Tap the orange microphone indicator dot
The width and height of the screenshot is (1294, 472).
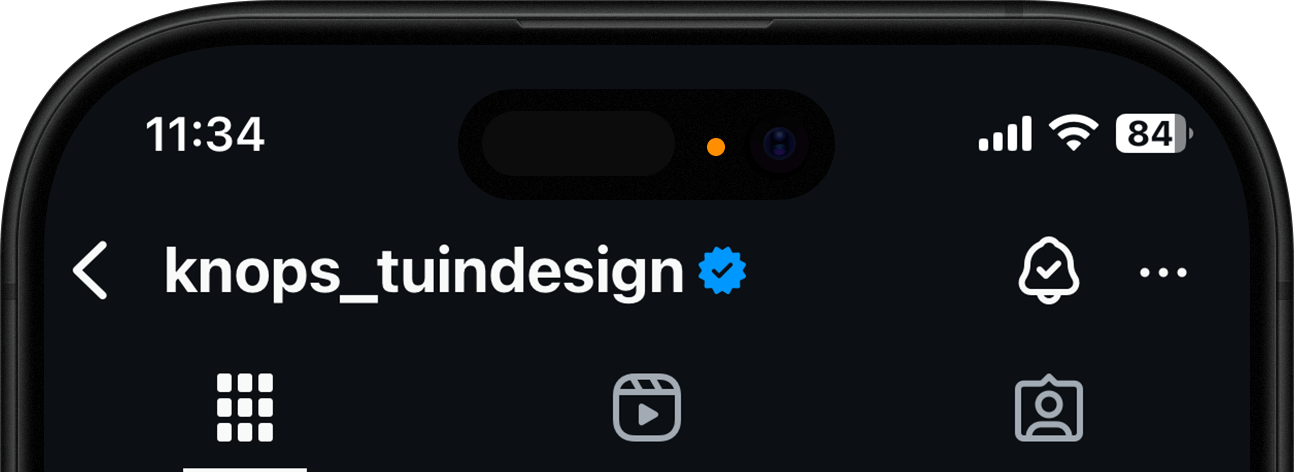tap(715, 147)
